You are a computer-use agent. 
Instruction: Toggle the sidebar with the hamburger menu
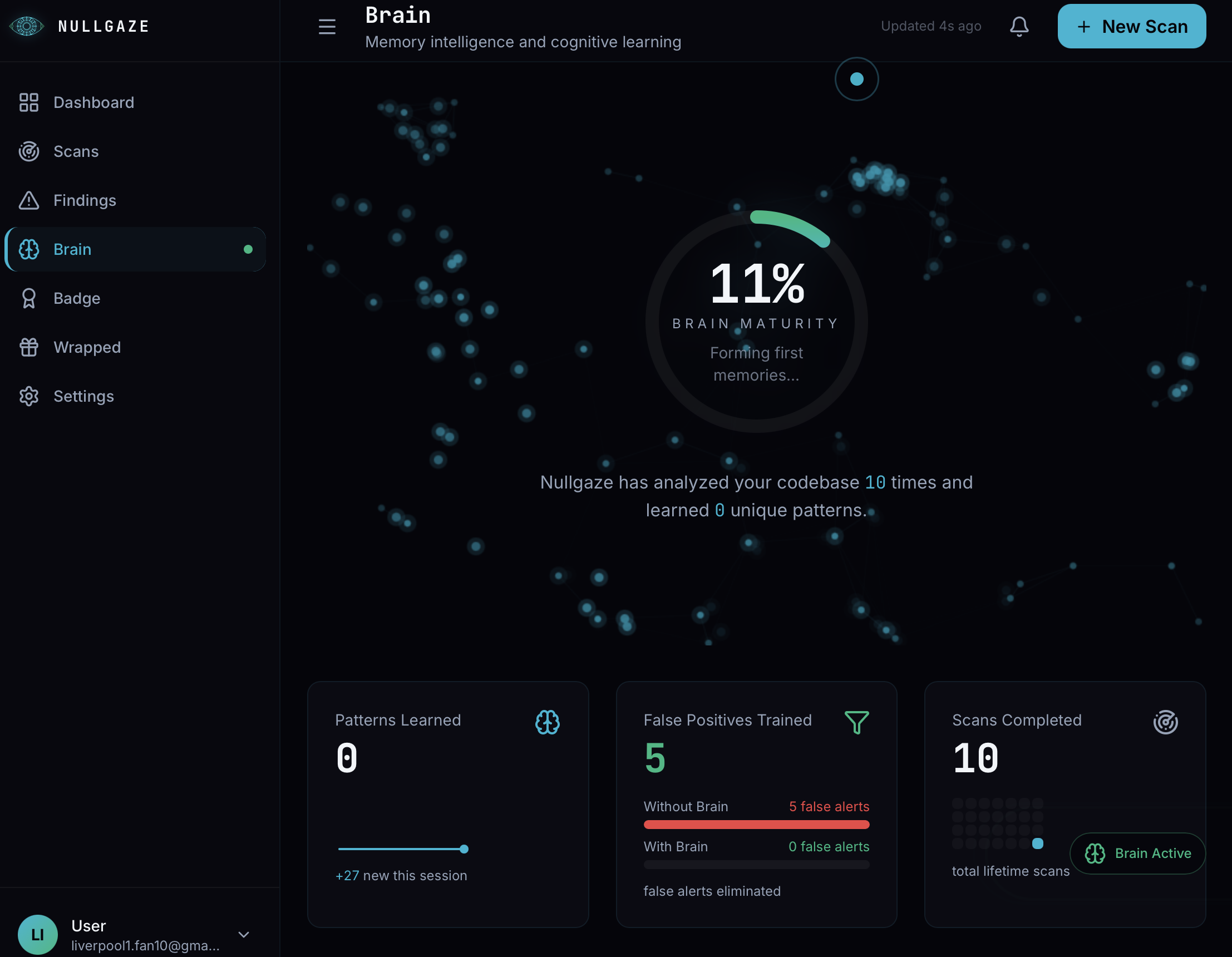[327, 26]
